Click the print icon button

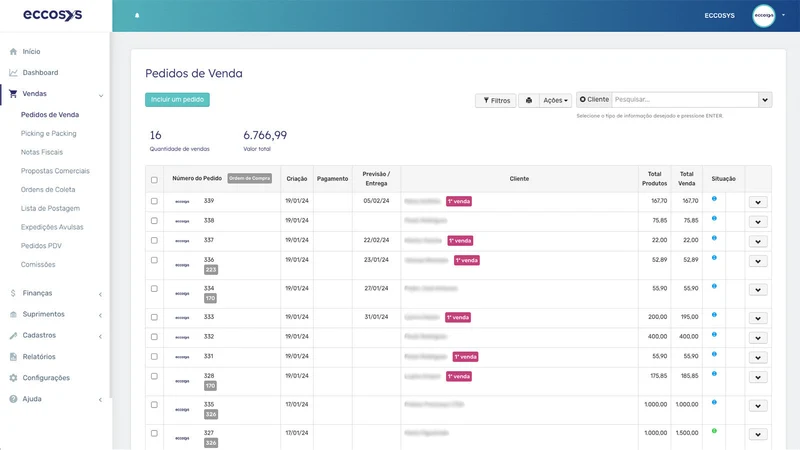[x=529, y=101]
